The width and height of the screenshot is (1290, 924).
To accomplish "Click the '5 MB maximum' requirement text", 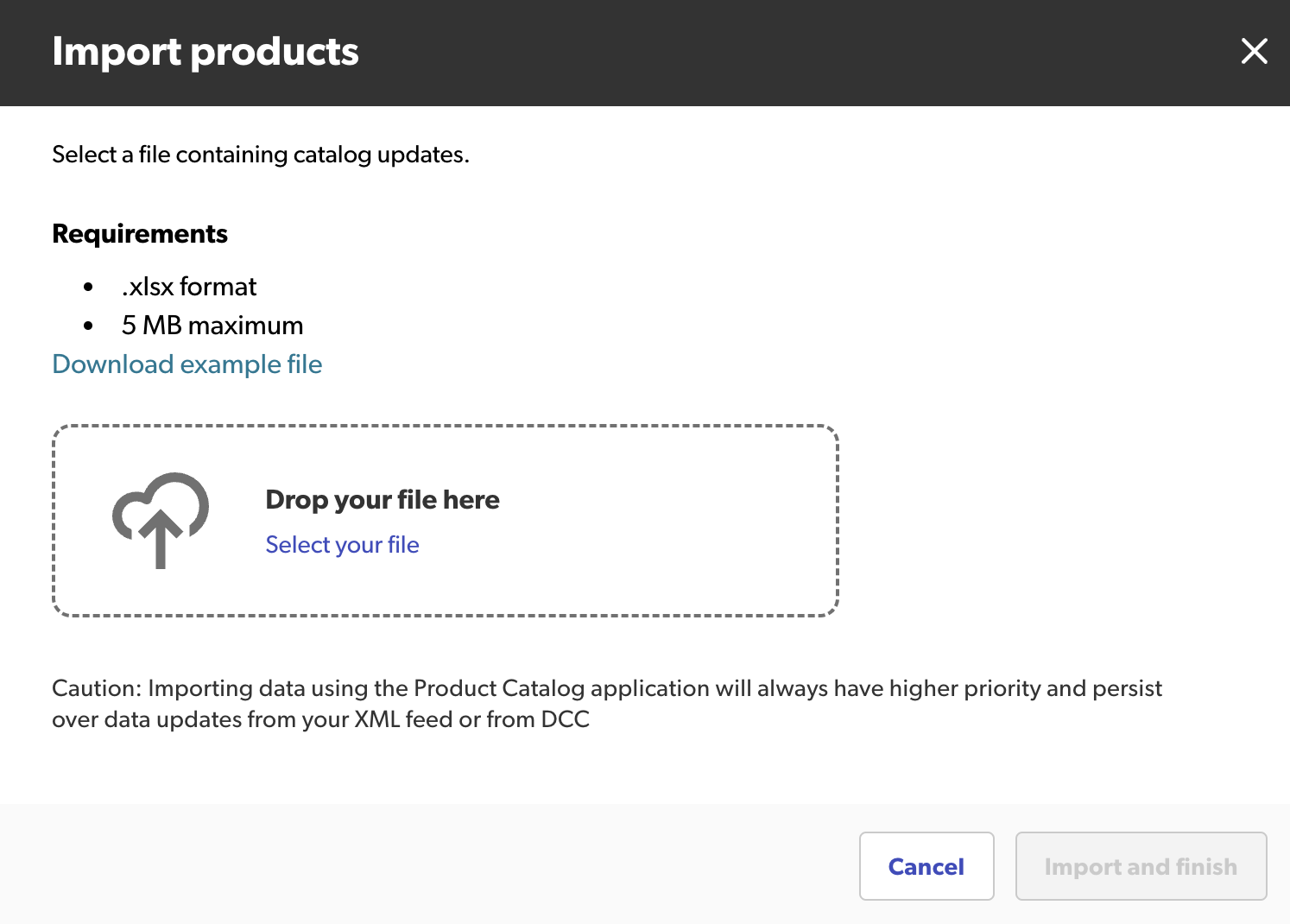I will tap(212, 326).
